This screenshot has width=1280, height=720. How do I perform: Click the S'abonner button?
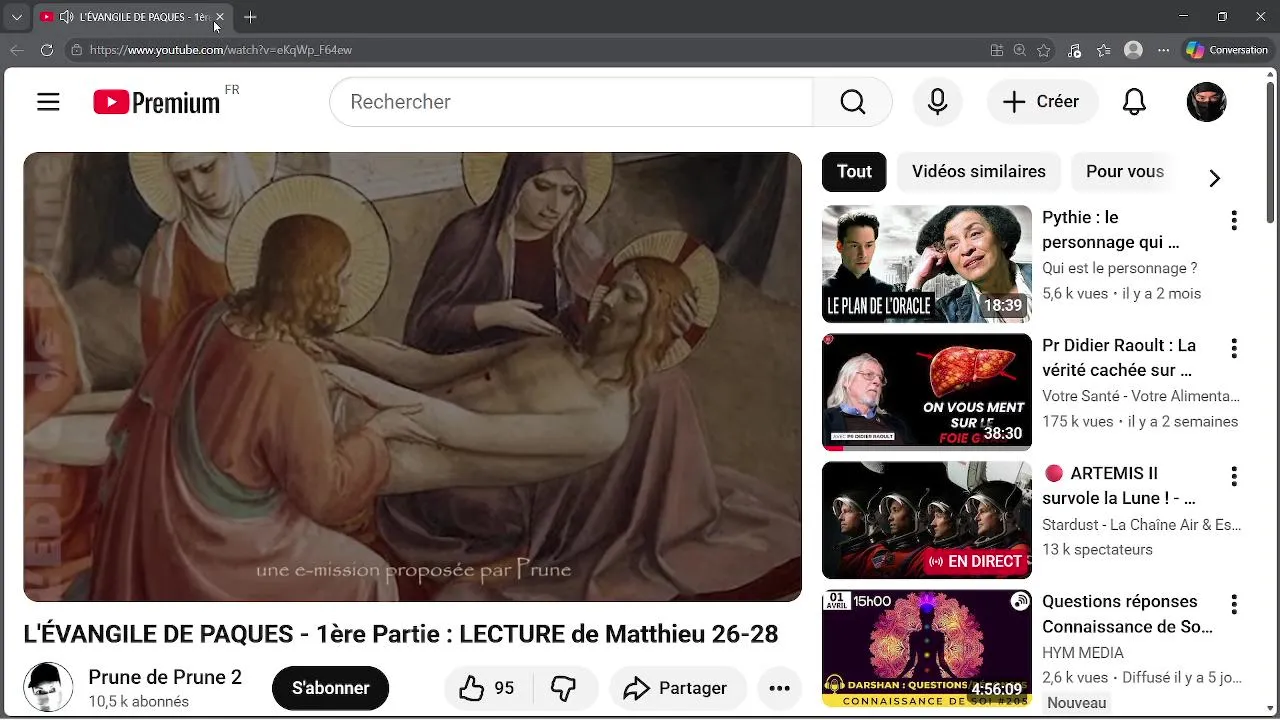point(330,688)
